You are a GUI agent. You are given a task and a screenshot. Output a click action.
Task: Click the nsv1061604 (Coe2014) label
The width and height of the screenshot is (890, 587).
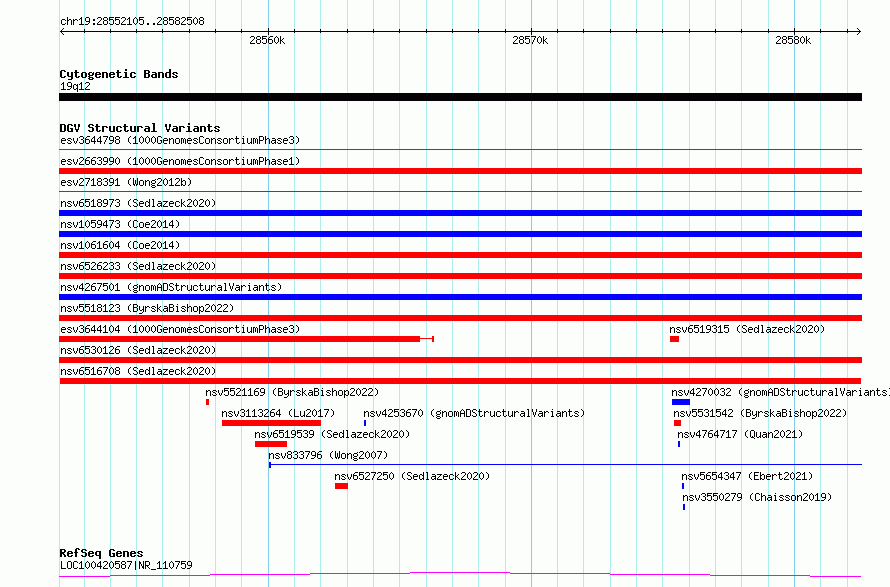point(120,245)
